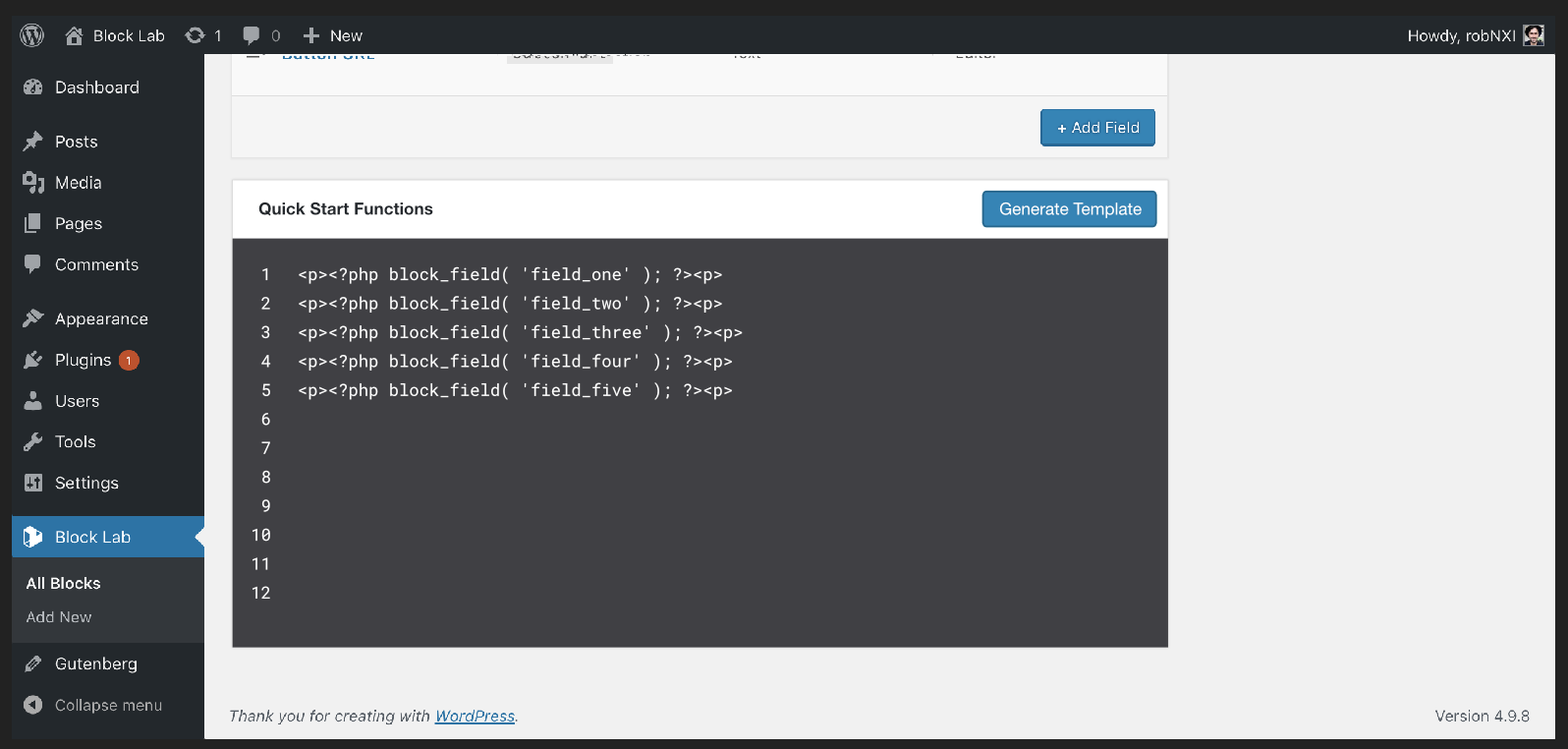
Task: Click the Plugins icon with the red badge
Action: [x=32, y=360]
